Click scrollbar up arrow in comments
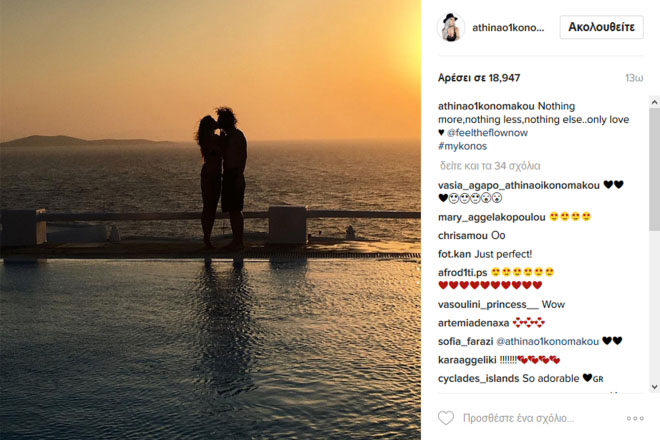 tap(655, 102)
